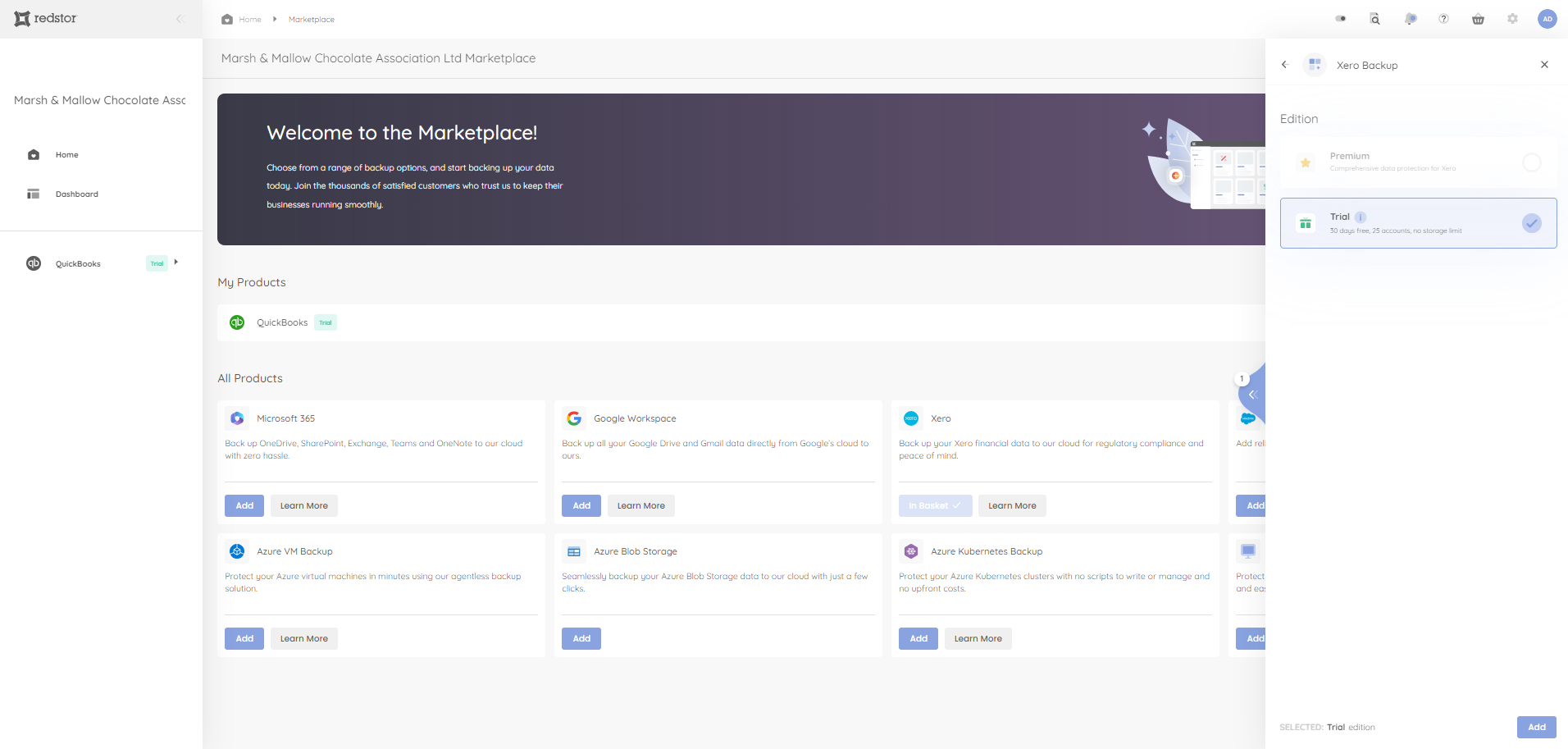The width and height of the screenshot is (1568, 749).
Task: Learn More about Azure VM Backup
Action: click(x=304, y=639)
